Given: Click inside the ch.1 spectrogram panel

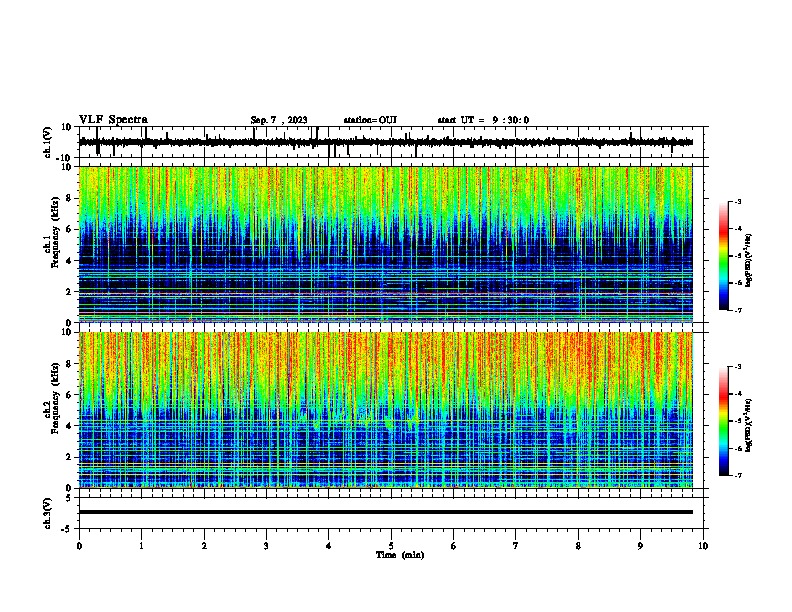Looking at the screenshot, I should point(385,244).
